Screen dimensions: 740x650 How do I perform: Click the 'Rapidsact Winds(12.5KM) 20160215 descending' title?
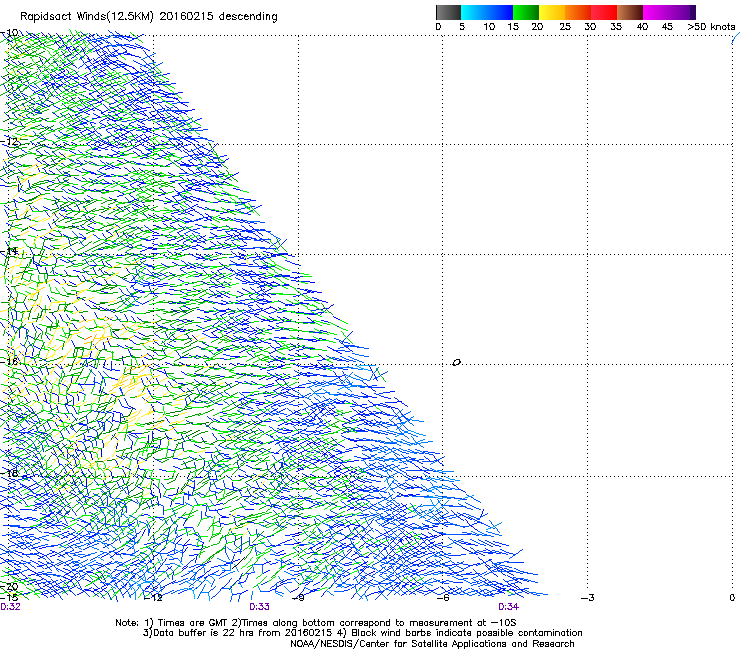(149, 17)
